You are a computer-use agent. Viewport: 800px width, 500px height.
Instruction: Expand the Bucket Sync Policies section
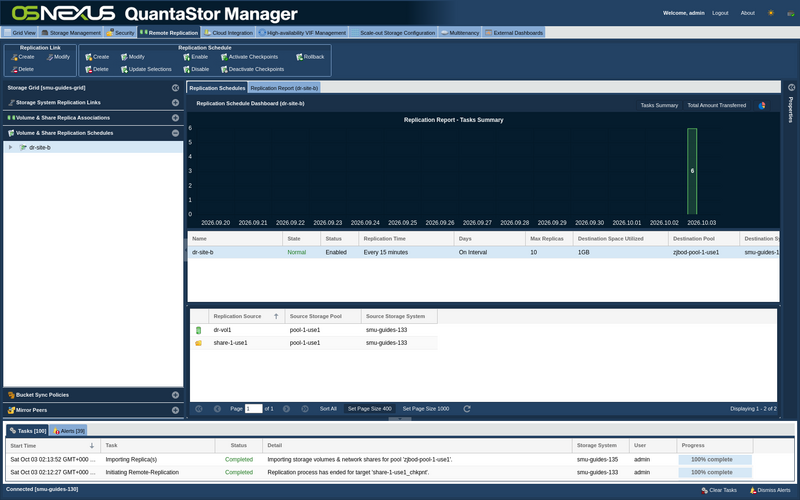[x=176, y=395]
